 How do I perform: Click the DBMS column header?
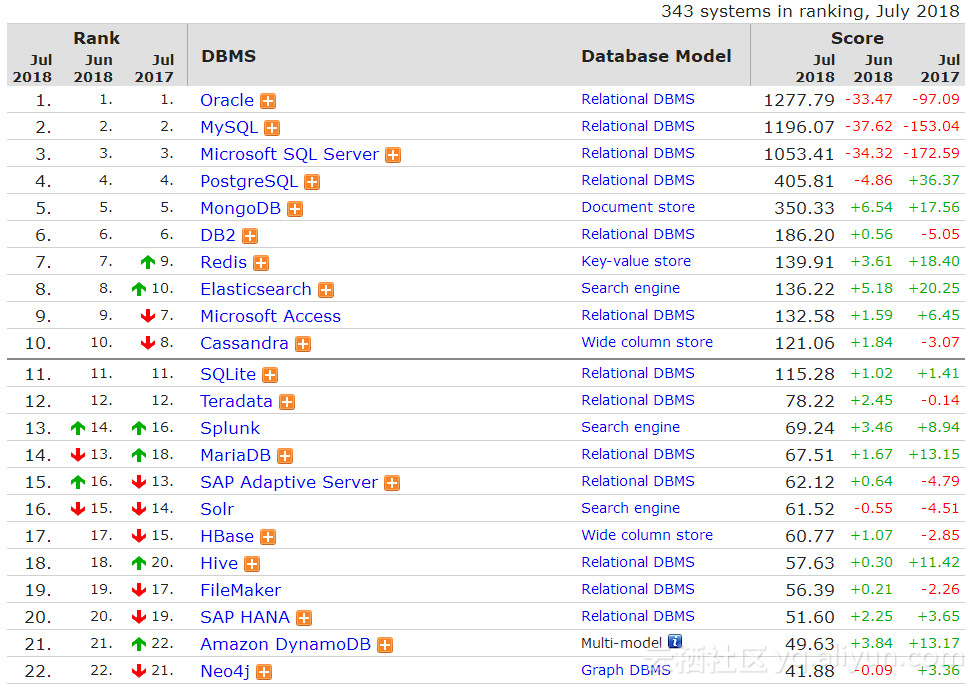(228, 57)
